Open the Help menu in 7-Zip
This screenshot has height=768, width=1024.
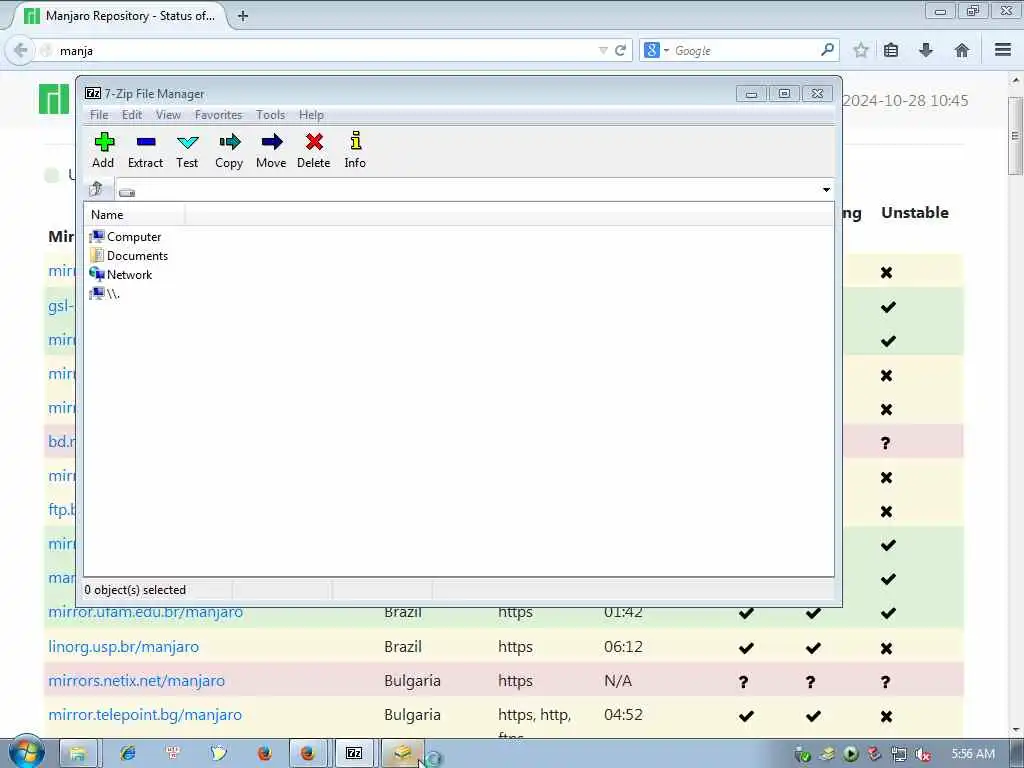coord(312,115)
